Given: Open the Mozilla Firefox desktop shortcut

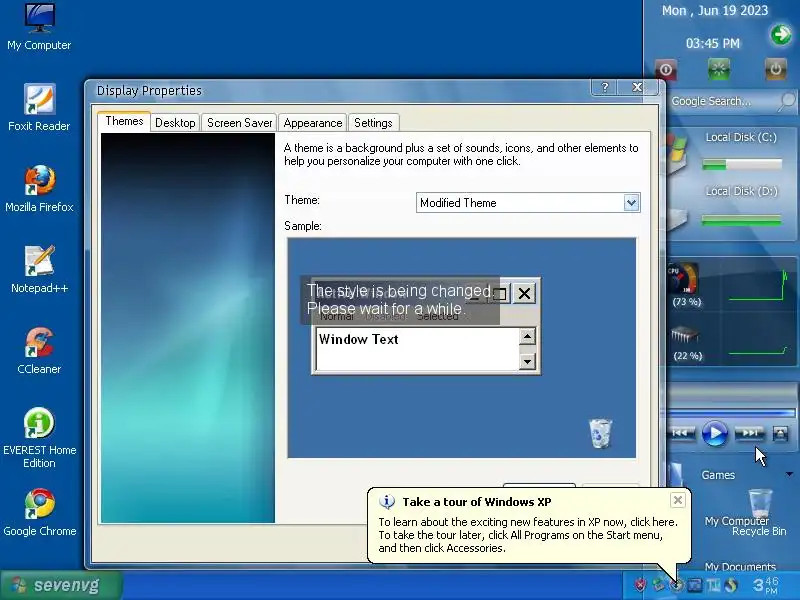Looking at the screenshot, I should (x=39, y=189).
